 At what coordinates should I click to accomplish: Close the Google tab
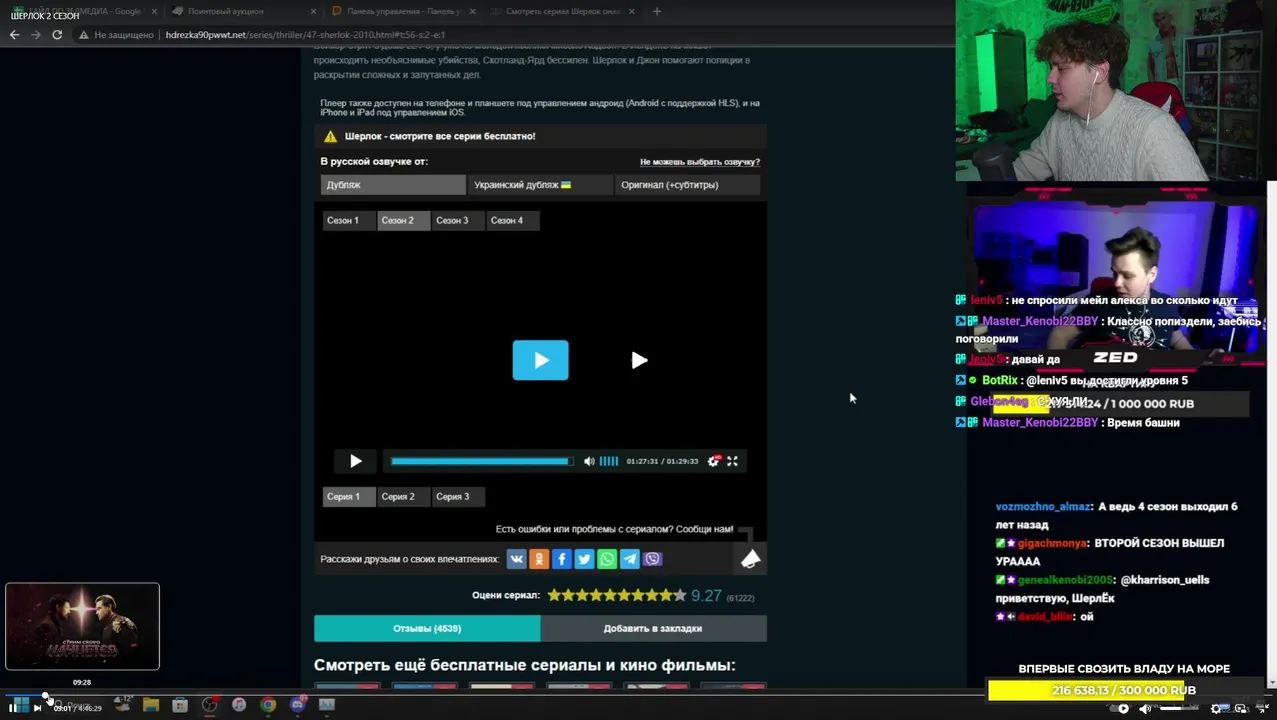155,11
